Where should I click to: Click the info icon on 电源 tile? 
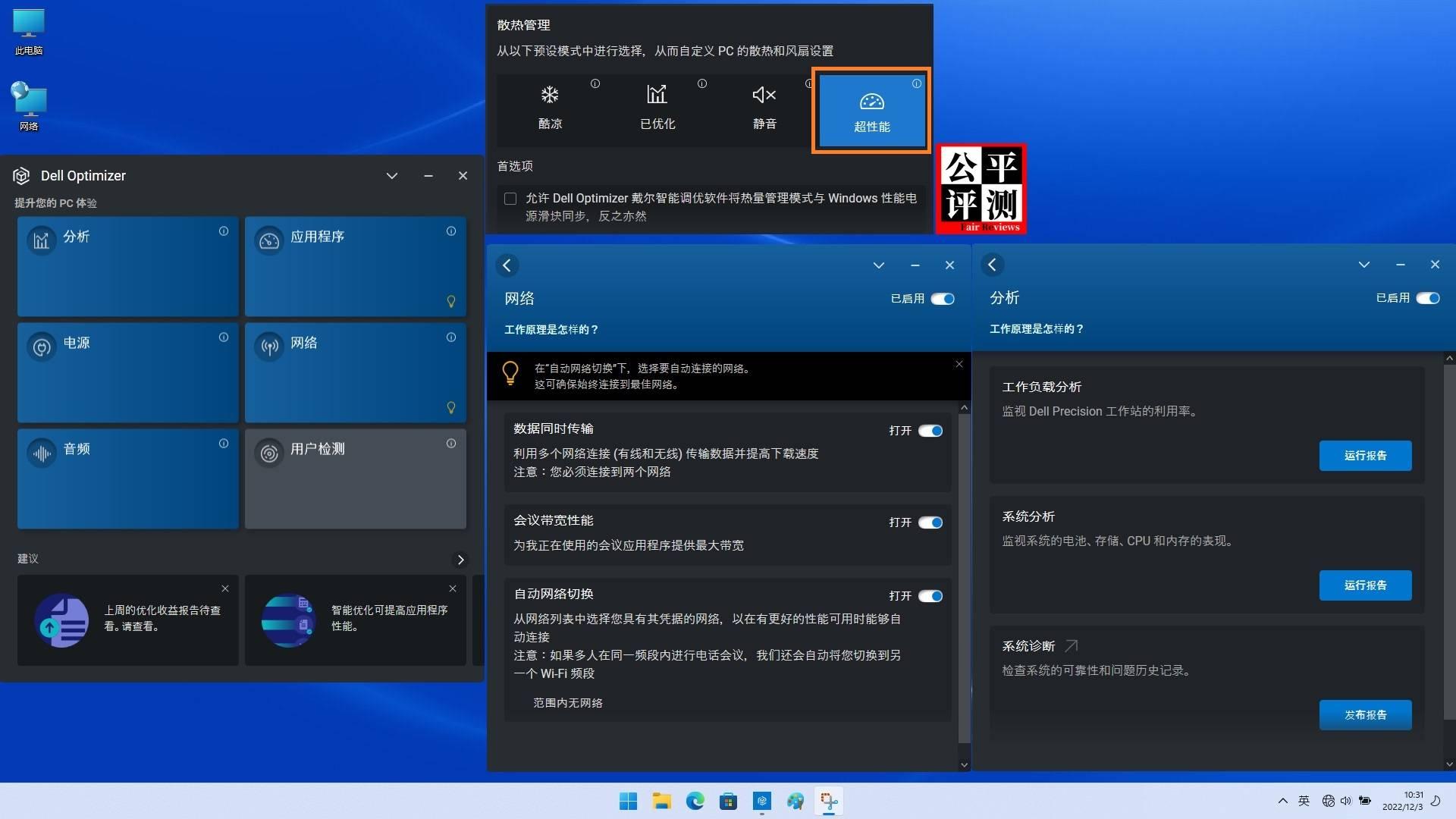pos(224,337)
